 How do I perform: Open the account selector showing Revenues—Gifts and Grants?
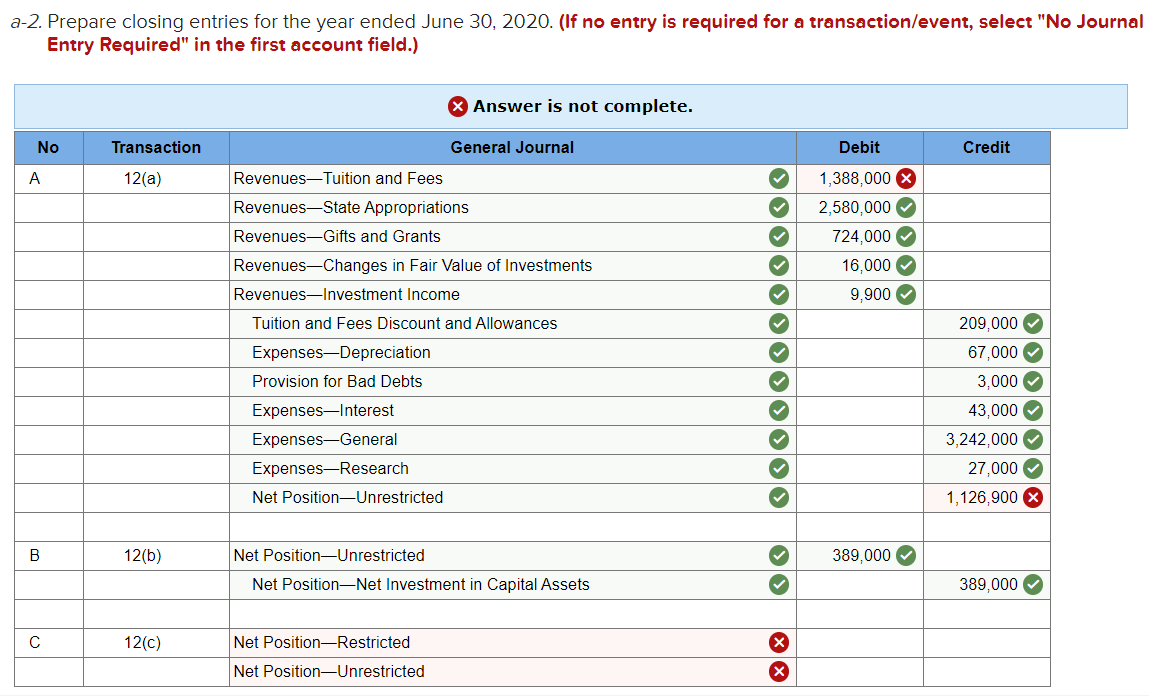pos(500,236)
